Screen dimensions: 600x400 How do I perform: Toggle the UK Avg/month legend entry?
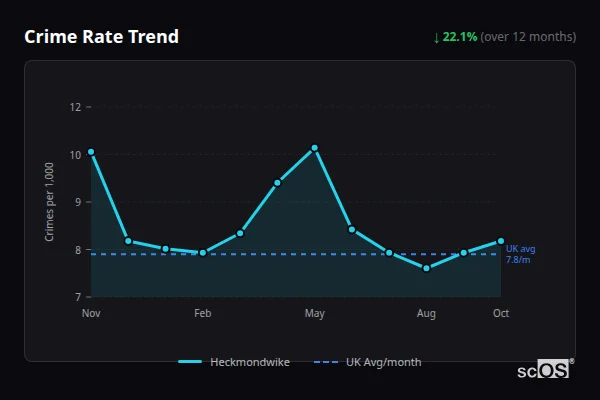(x=367, y=362)
